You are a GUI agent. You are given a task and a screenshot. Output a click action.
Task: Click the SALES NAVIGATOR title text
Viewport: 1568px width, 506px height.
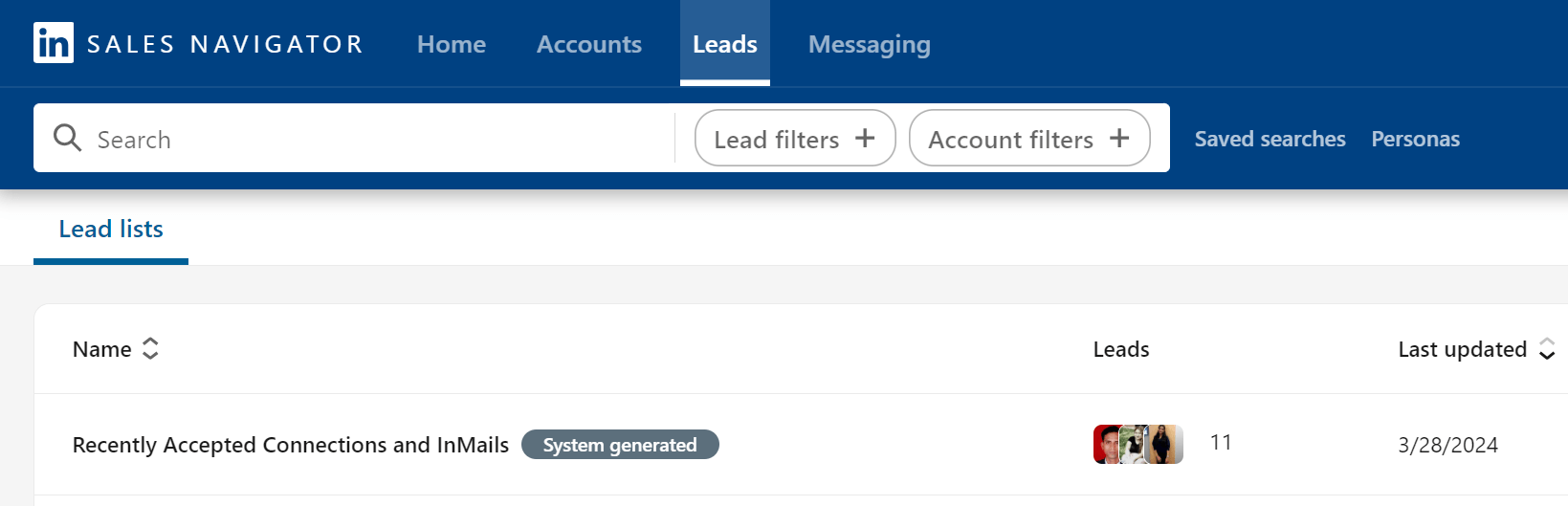226,44
